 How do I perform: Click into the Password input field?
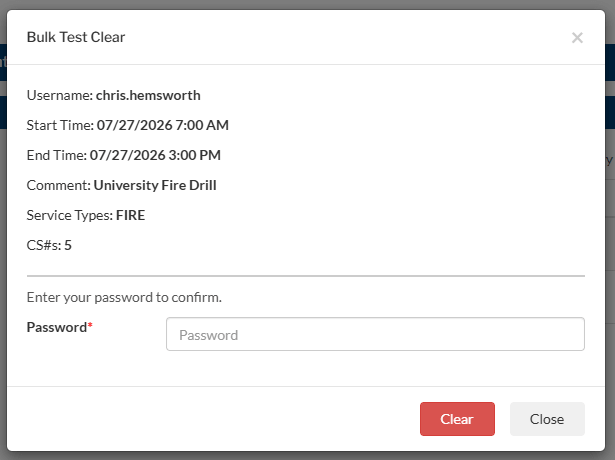pos(375,334)
